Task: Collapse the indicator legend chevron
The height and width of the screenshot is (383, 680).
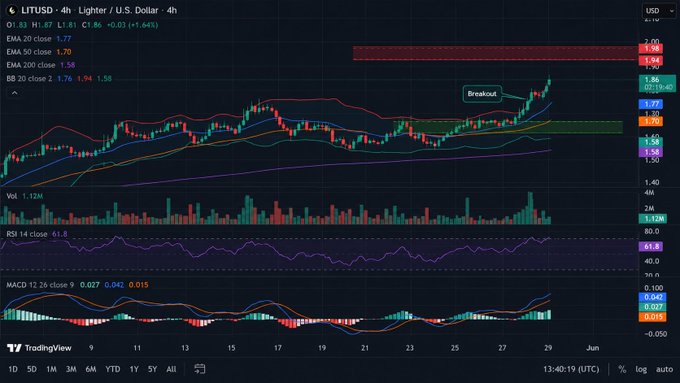Action: (x=14, y=93)
